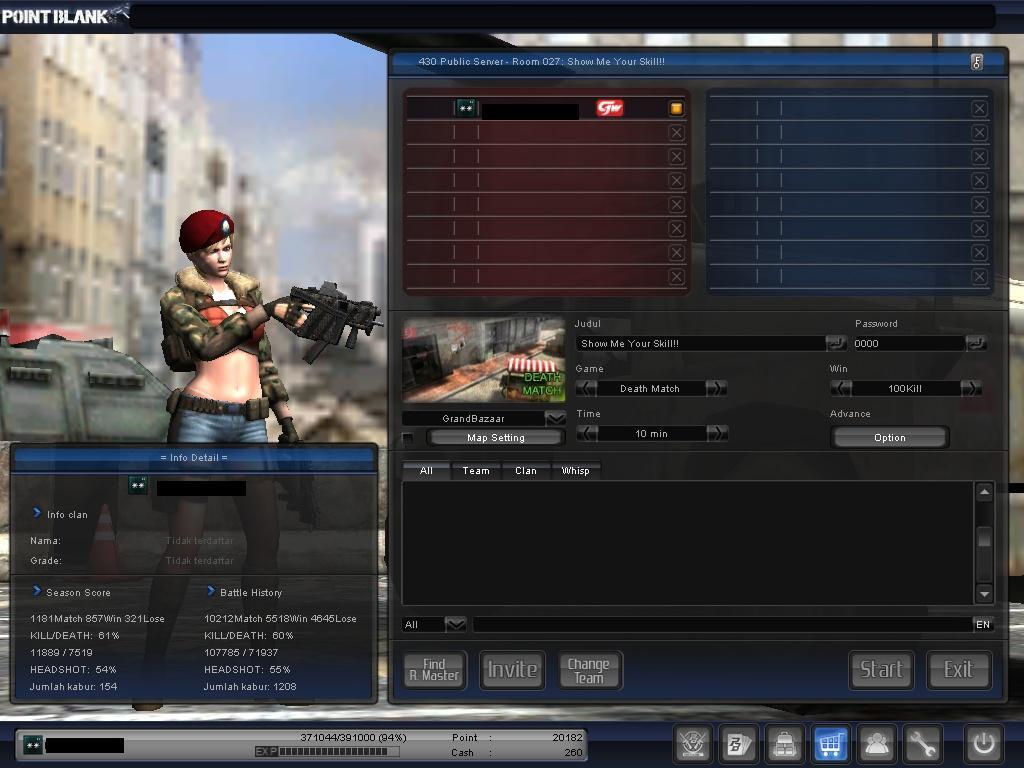Click the rank badge in Info Detail panel

(x=138, y=486)
